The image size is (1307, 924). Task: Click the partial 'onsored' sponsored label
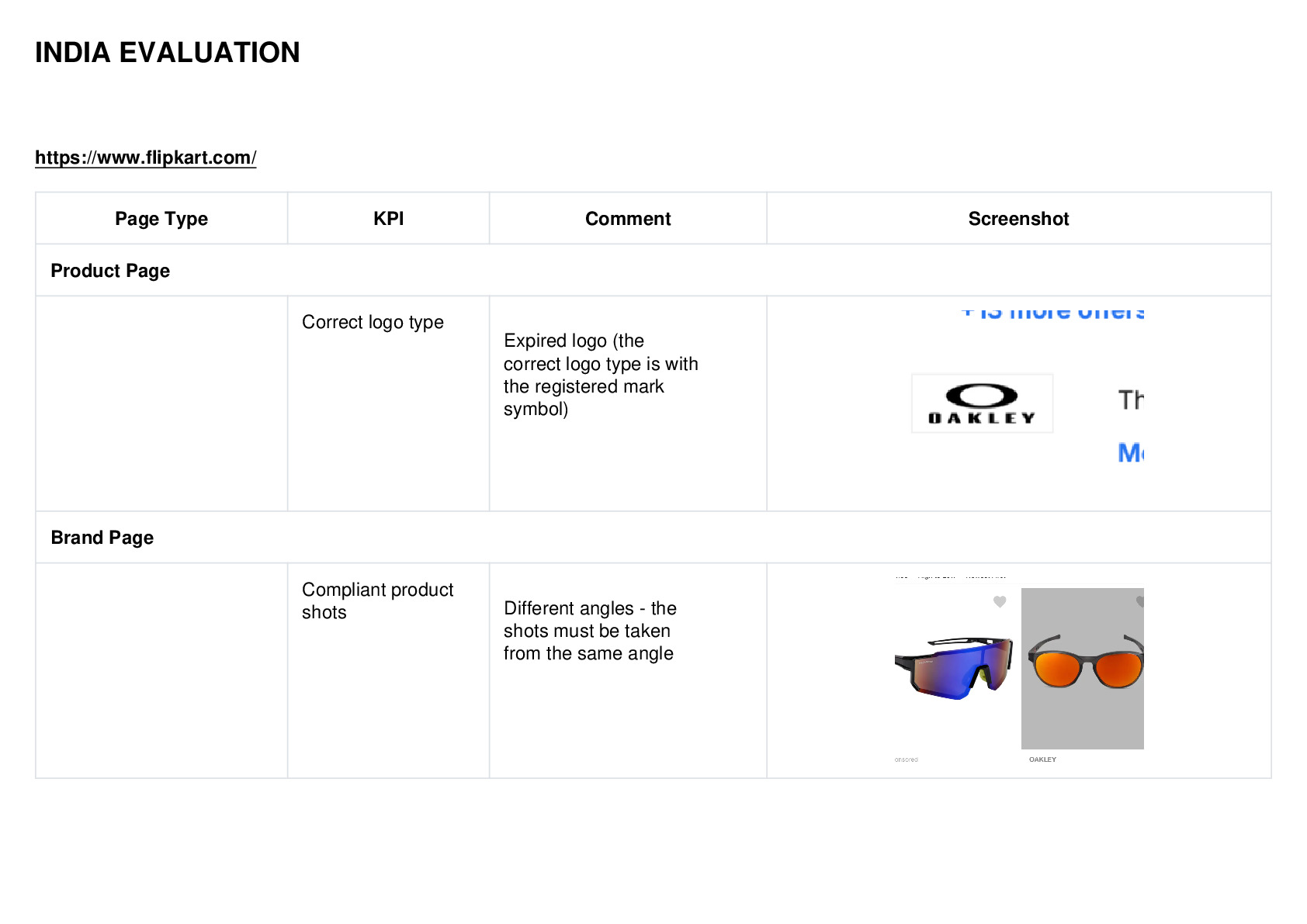[906, 760]
